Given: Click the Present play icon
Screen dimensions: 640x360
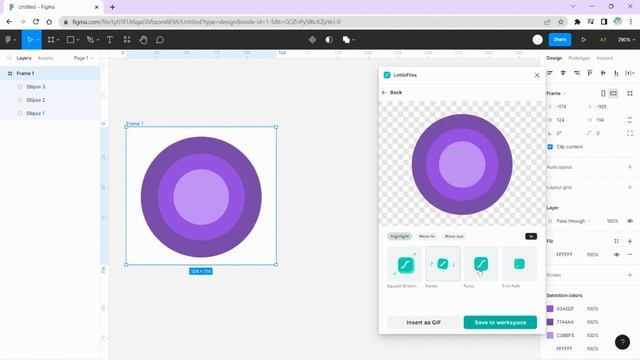Looking at the screenshot, I should [584, 40].
